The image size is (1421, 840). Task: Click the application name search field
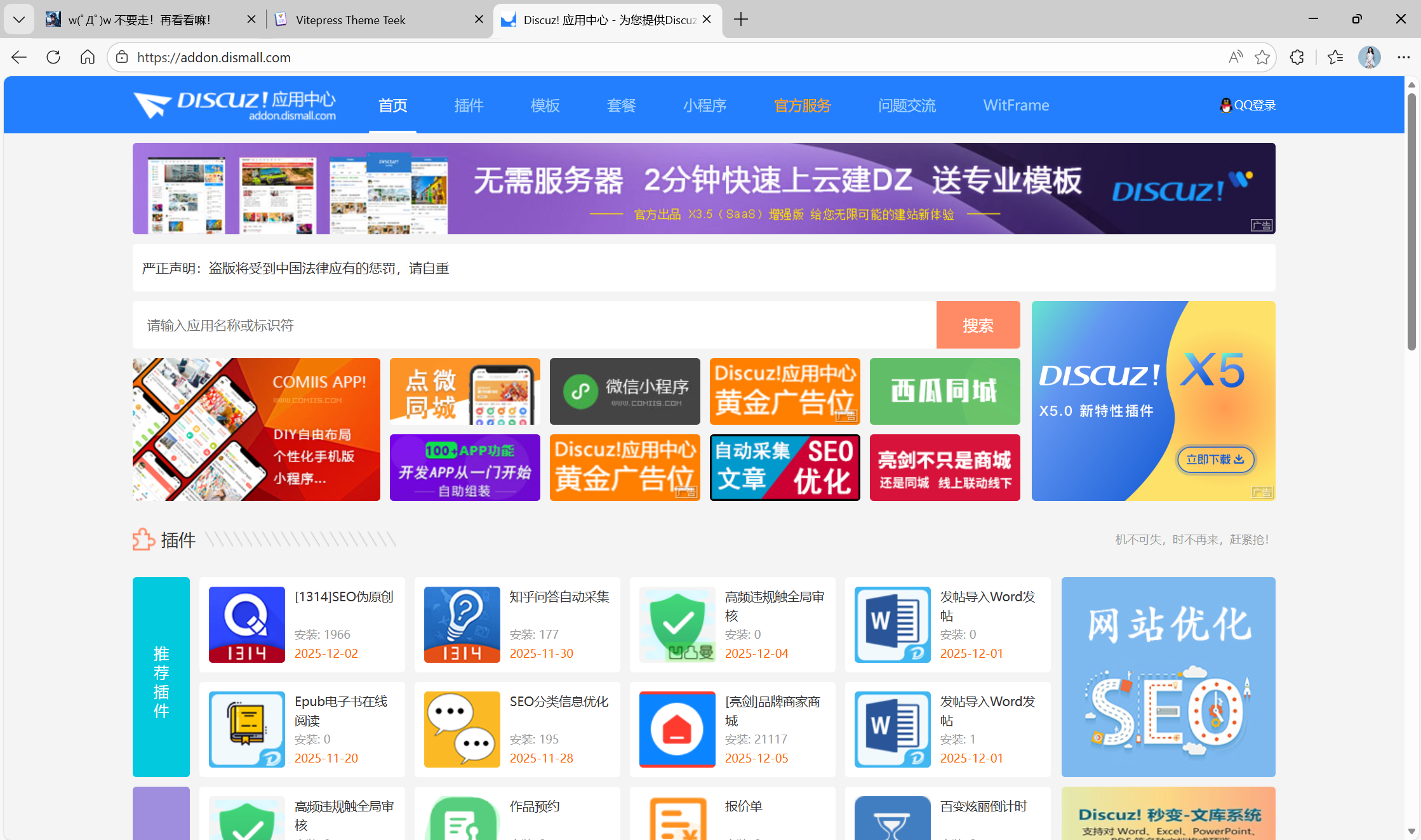click(533, 325)
